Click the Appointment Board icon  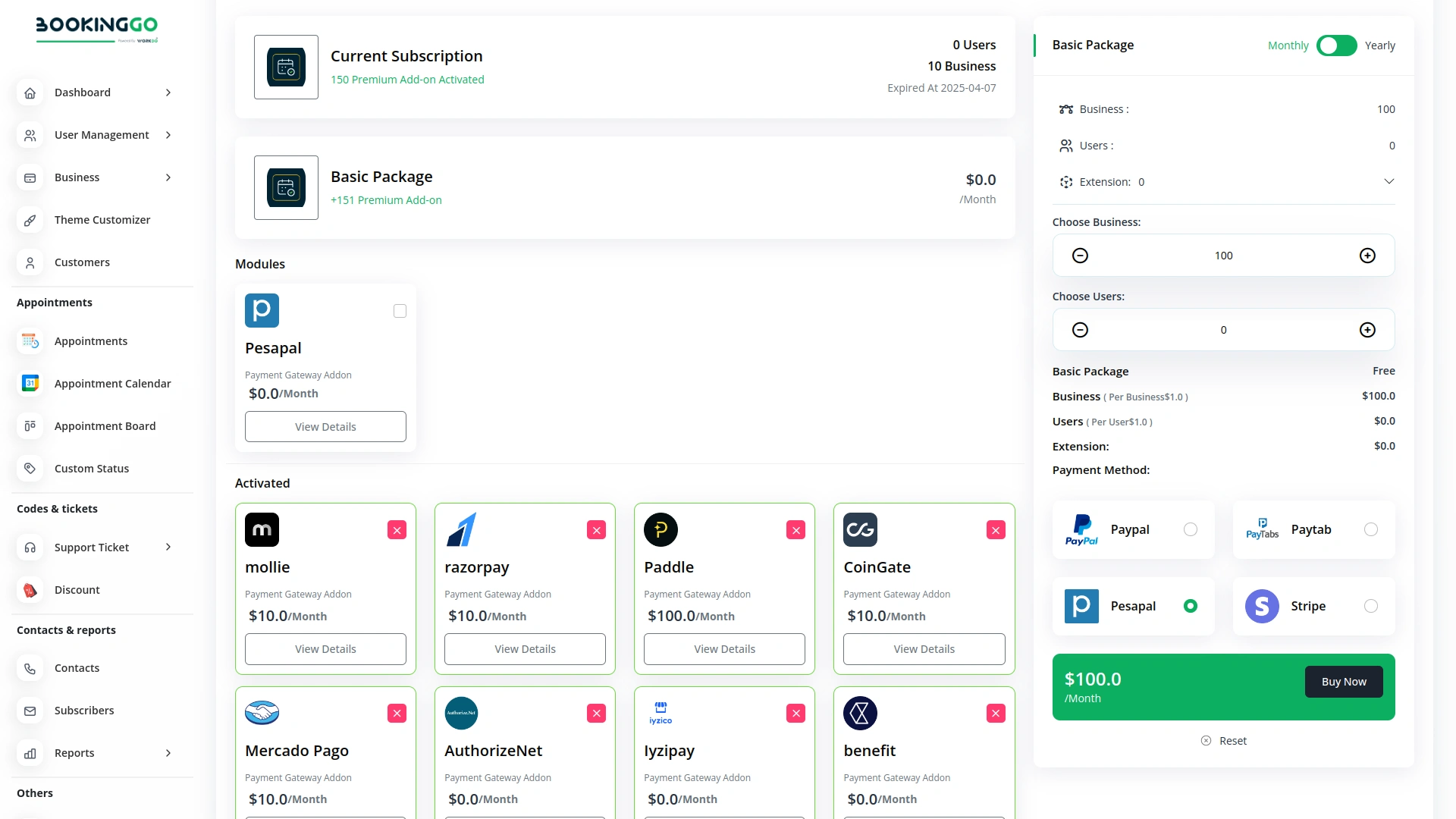(x=30, y=425)
